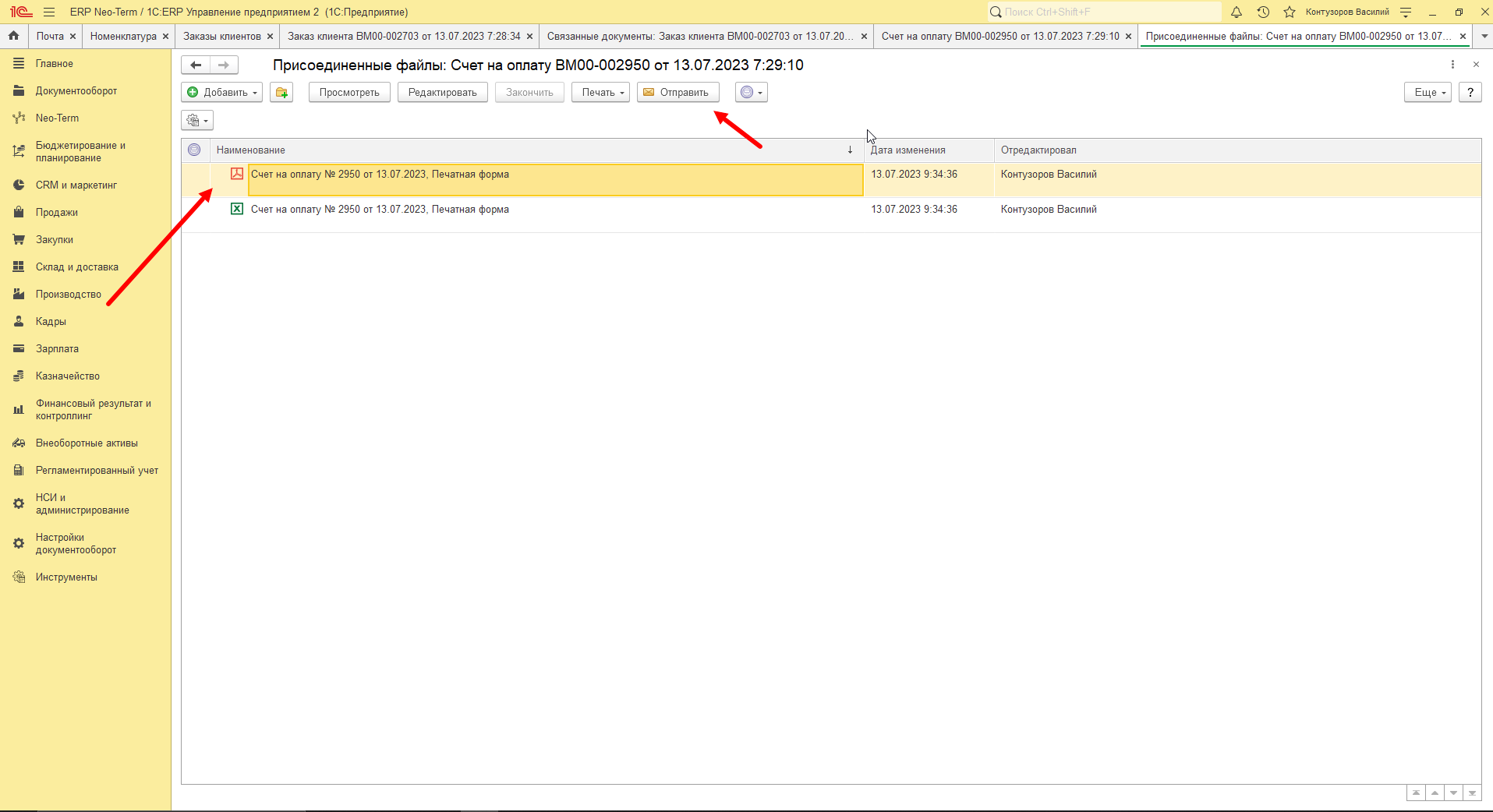
Task: Expand the Добавить dropdown
Action: pyautogui.click(x=222, y=92)
